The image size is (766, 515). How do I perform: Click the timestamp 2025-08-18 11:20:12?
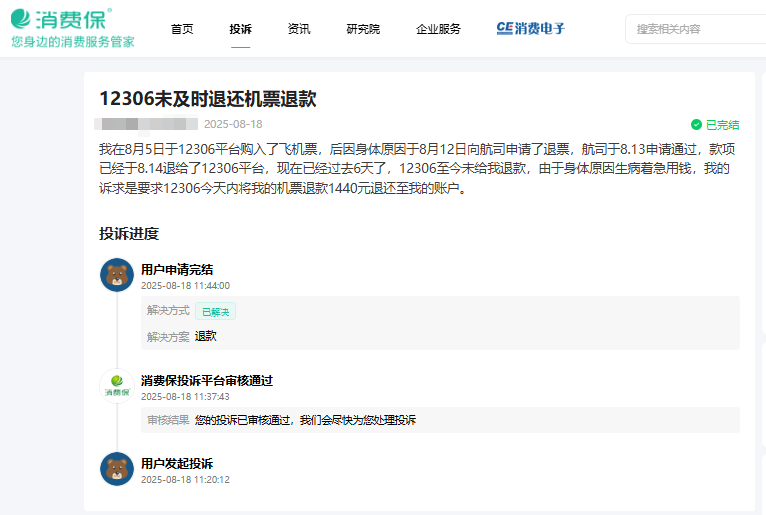click(x=185, y=479)
